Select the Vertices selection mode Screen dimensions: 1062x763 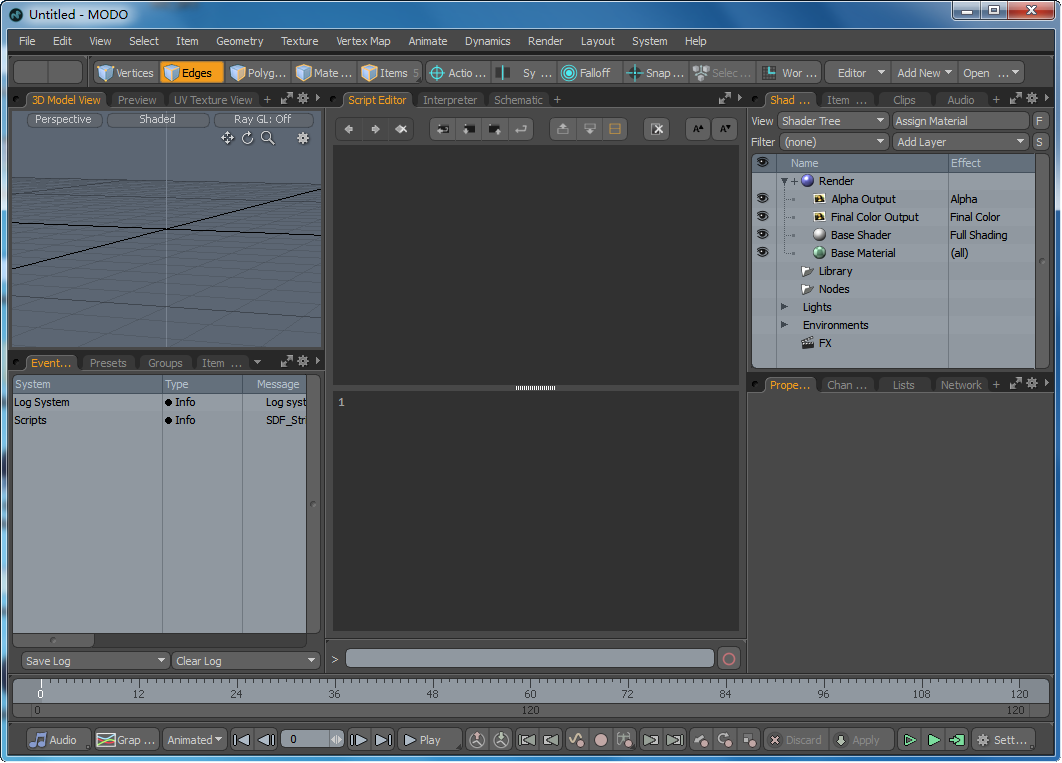(x=126, y=73)
